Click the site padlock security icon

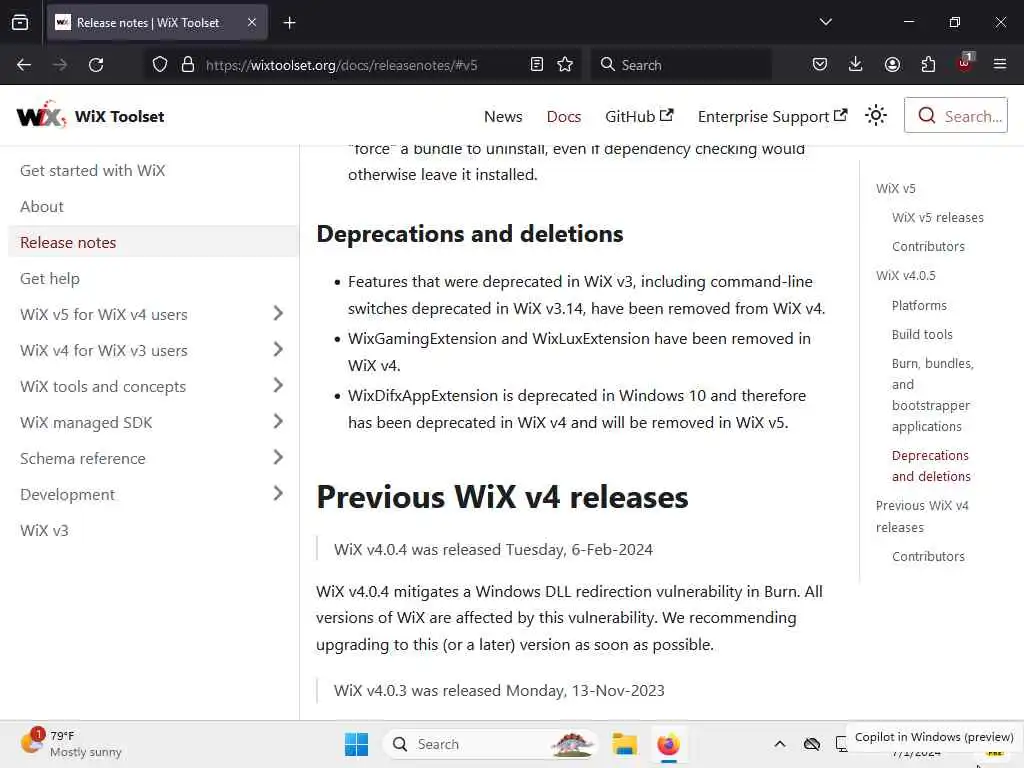click(x=188, y=65)
